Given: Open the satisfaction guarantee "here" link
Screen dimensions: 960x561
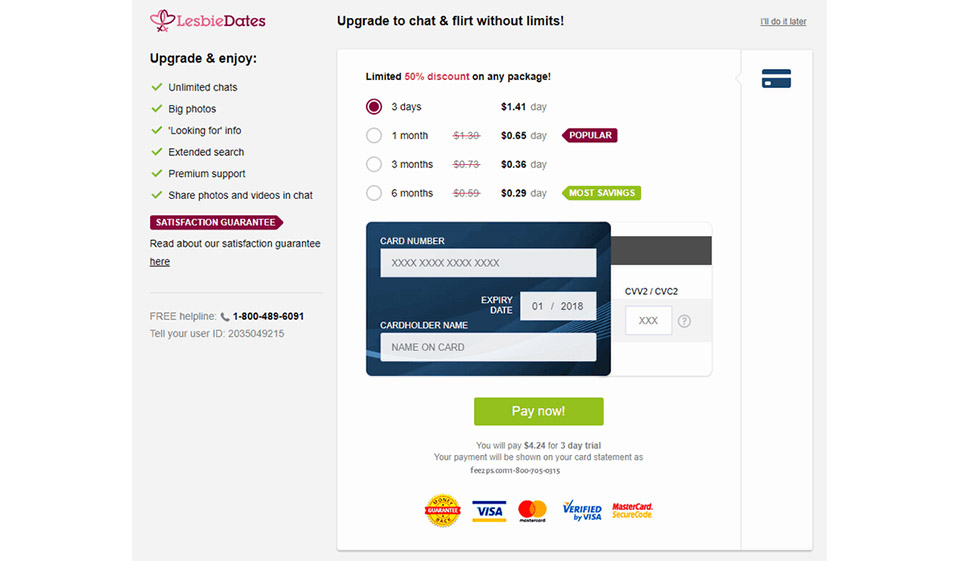Looking at the screenshot, I should [x=160, y=262].
